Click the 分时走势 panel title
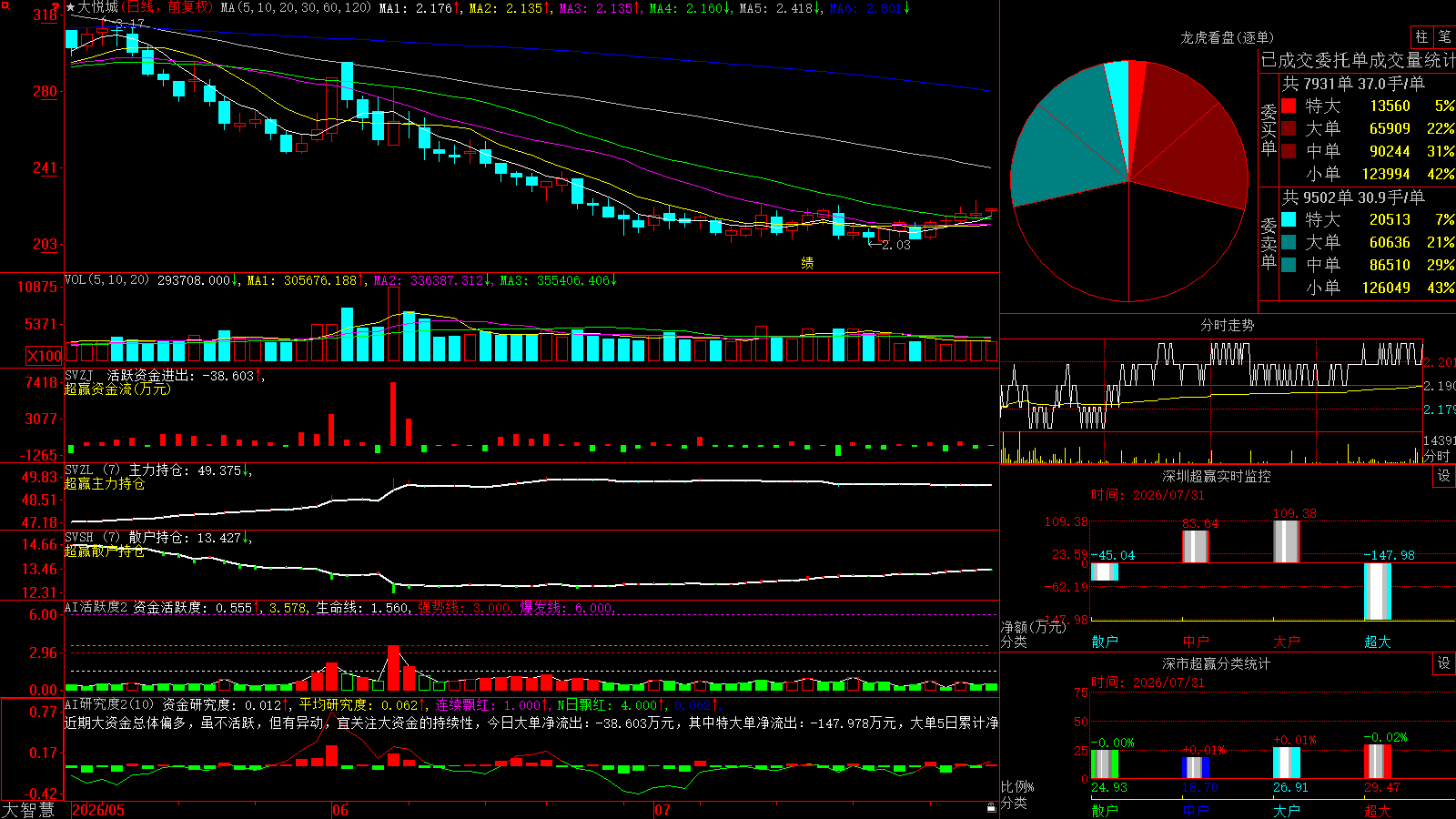Screen dimensions: 1456x819 point(1227,325)
